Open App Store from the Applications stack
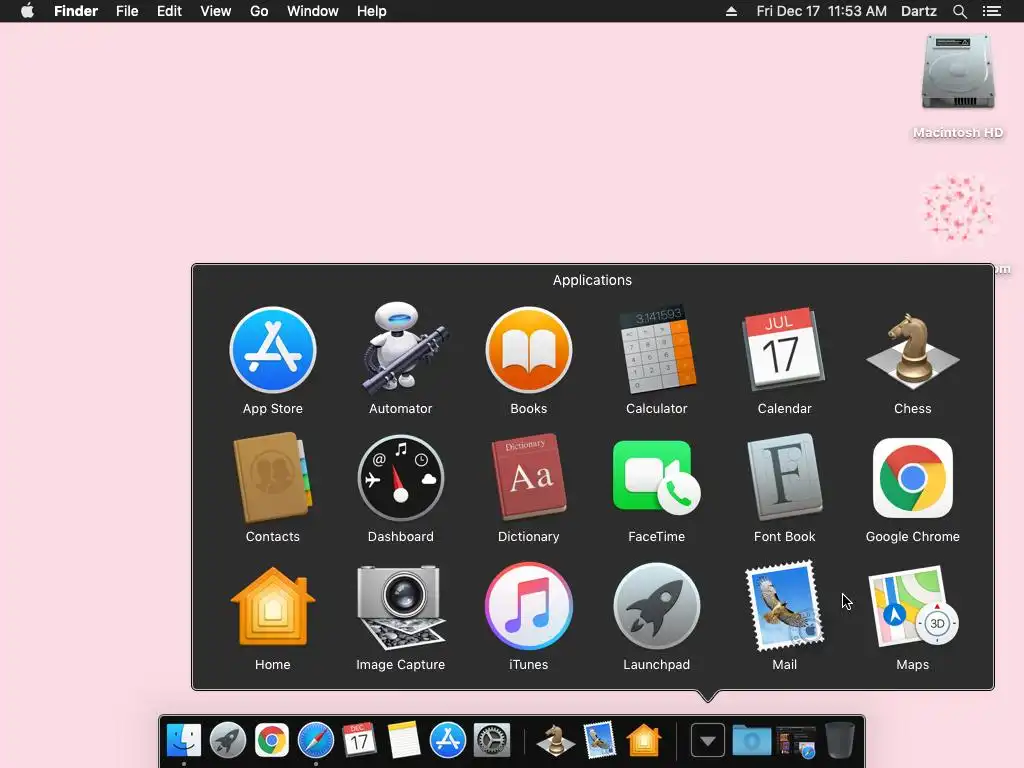1024x768 pixels. (x=273, y=350)
